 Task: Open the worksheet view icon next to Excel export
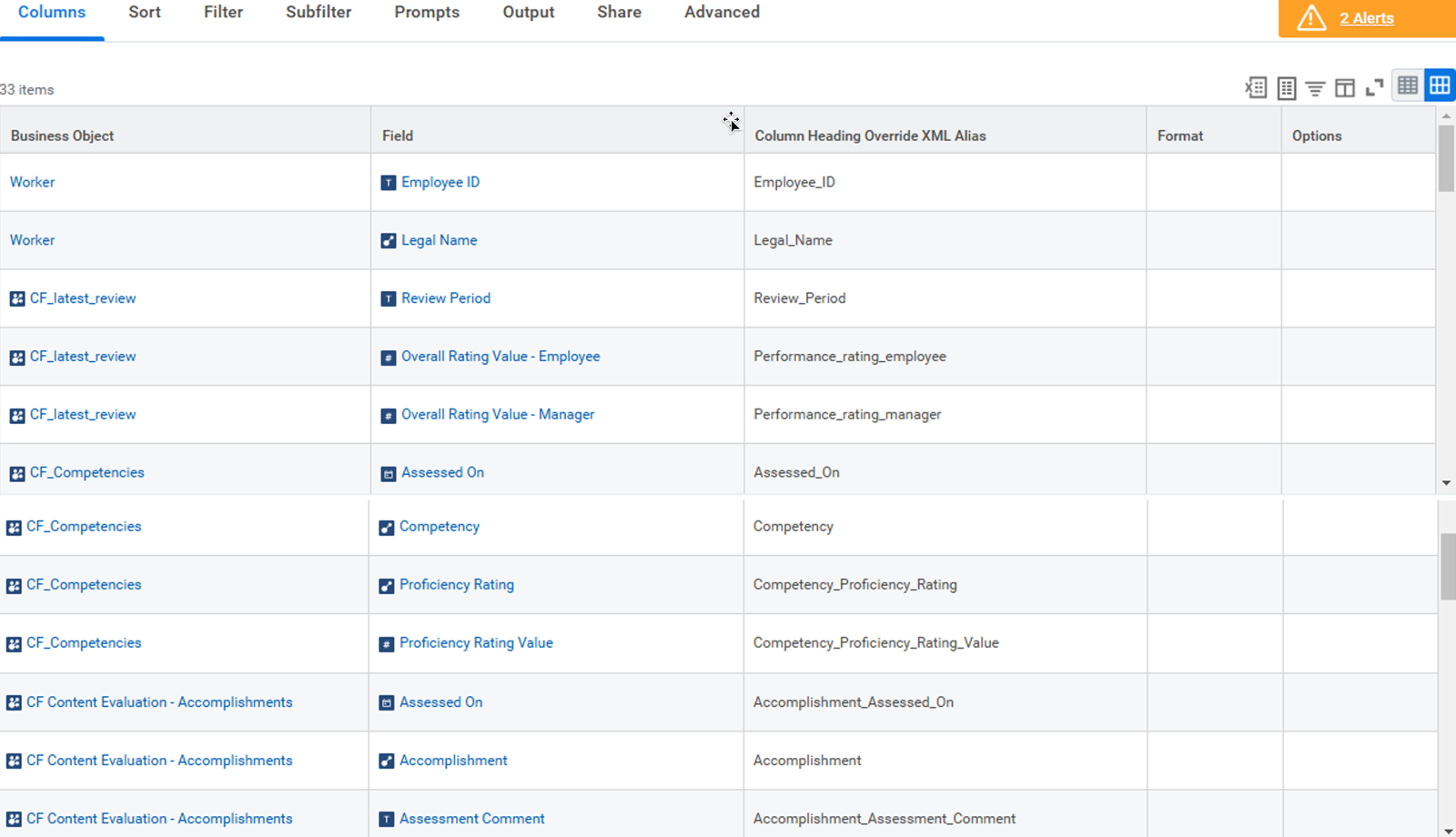coord(1287,88)
